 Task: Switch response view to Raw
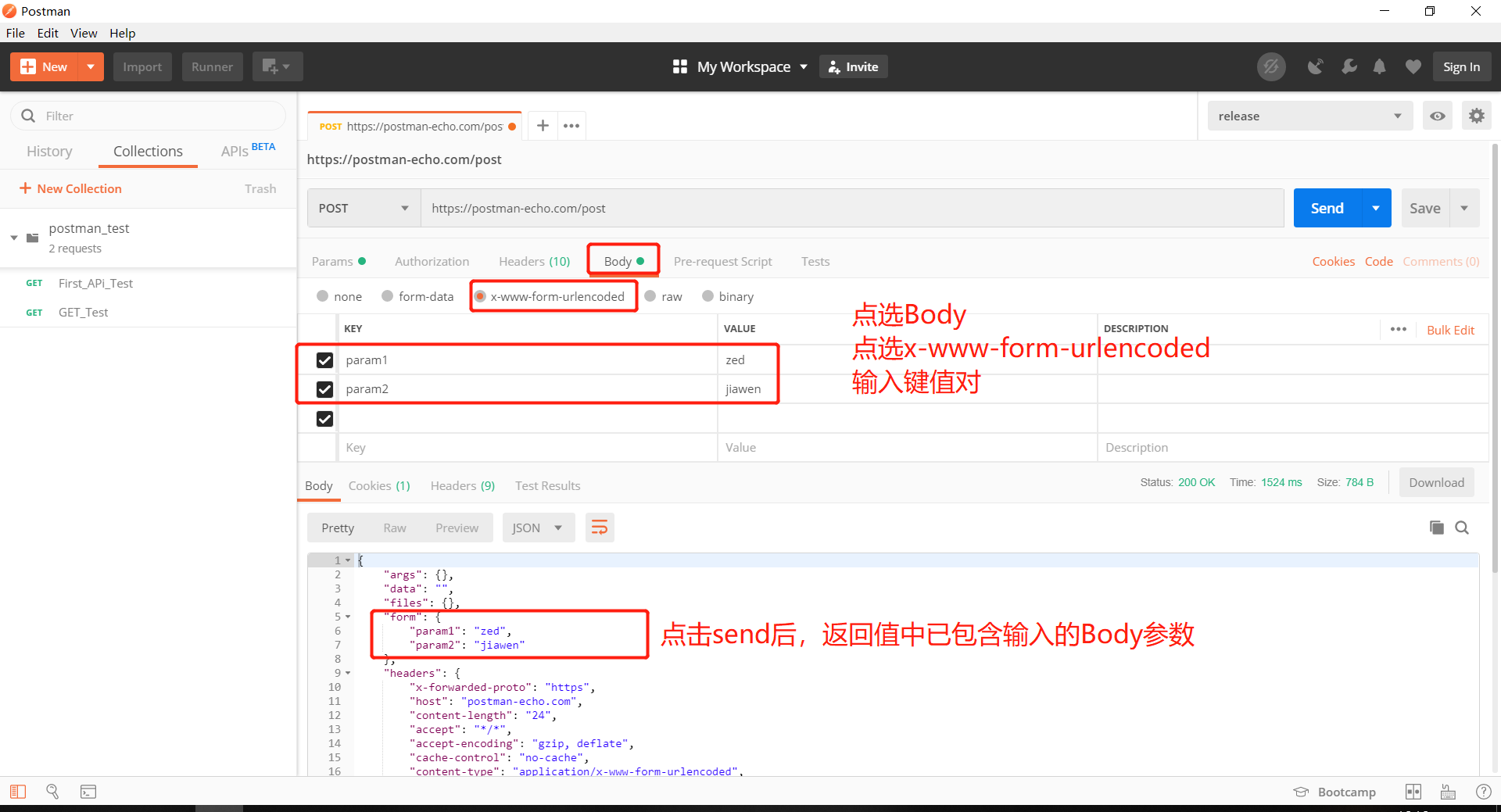(x=394, y=528)
